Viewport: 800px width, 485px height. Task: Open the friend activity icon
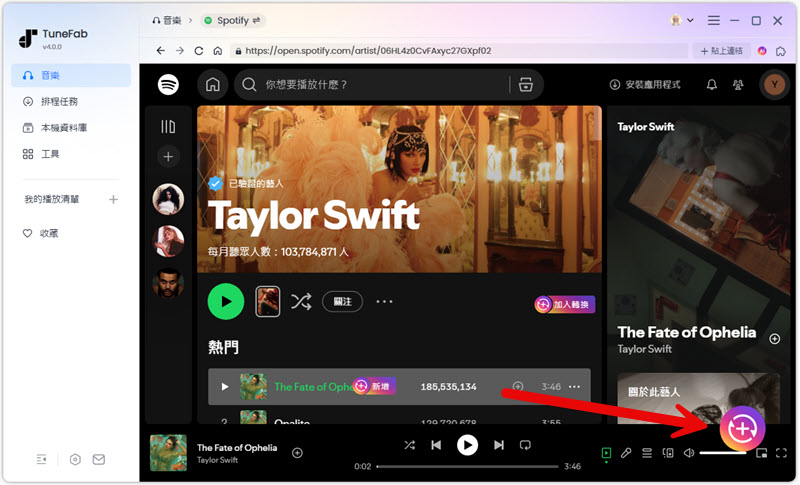coord(738,85)
